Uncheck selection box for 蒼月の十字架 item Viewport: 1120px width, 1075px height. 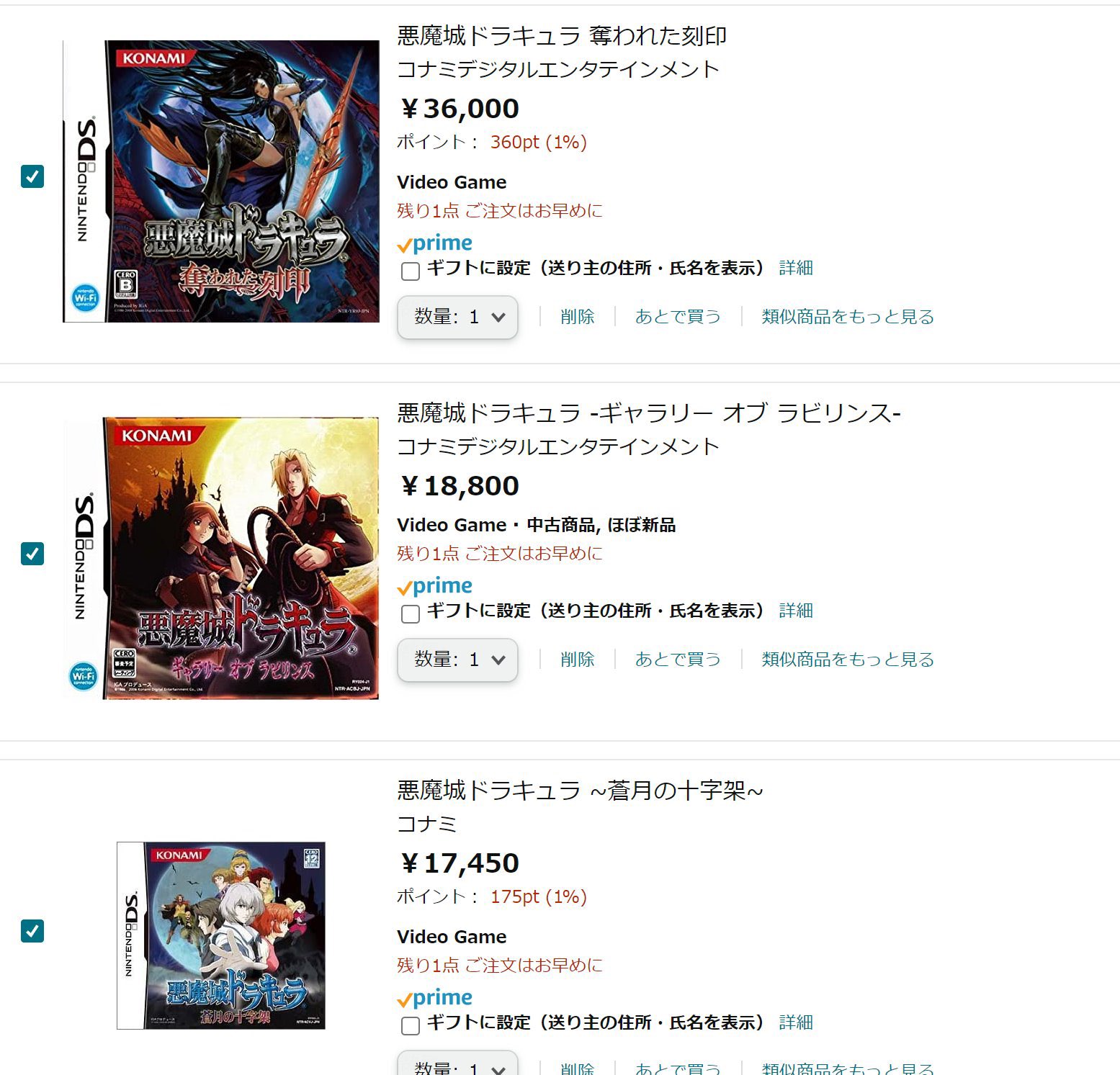(32, 930)
